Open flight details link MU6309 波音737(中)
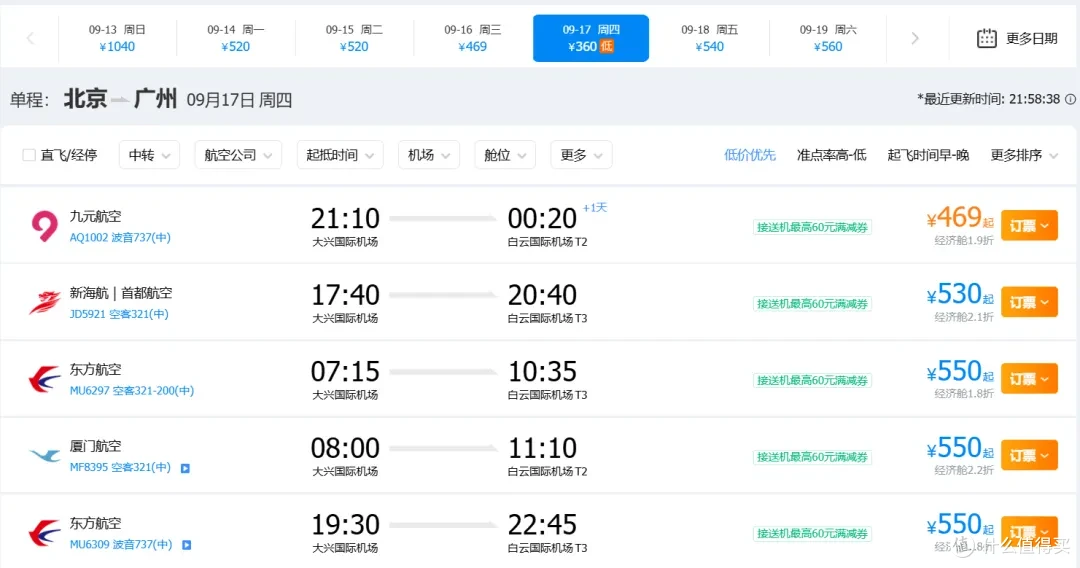This screenshot has height=568, width=1080. point(121,544)
